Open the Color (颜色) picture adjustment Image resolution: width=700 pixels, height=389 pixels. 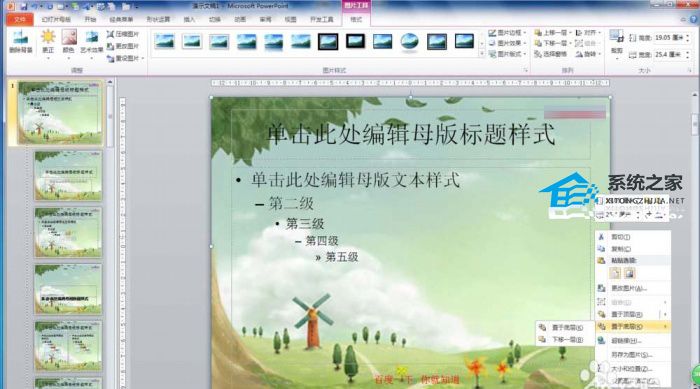pyautogui.click(x=69, y=42)
